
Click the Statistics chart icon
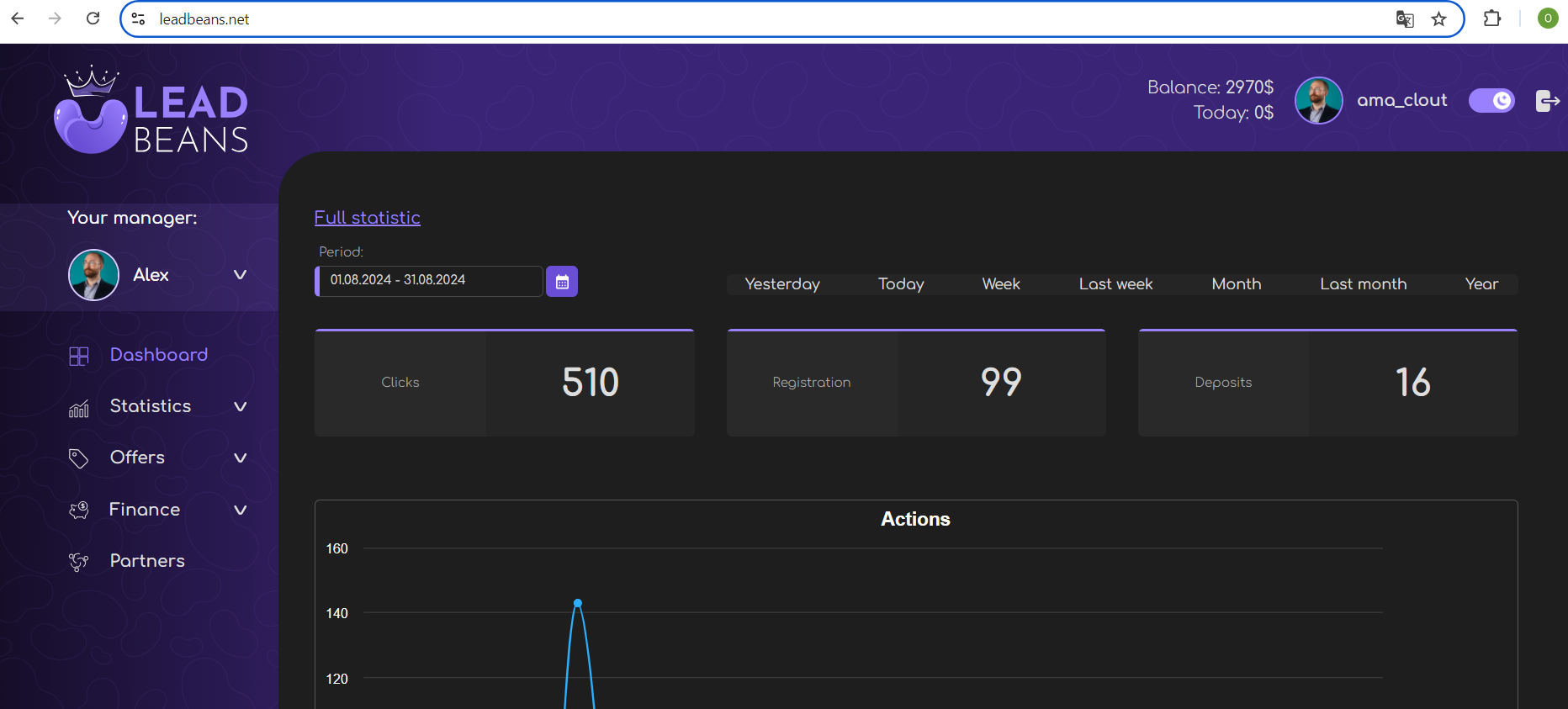pos(79,408)
